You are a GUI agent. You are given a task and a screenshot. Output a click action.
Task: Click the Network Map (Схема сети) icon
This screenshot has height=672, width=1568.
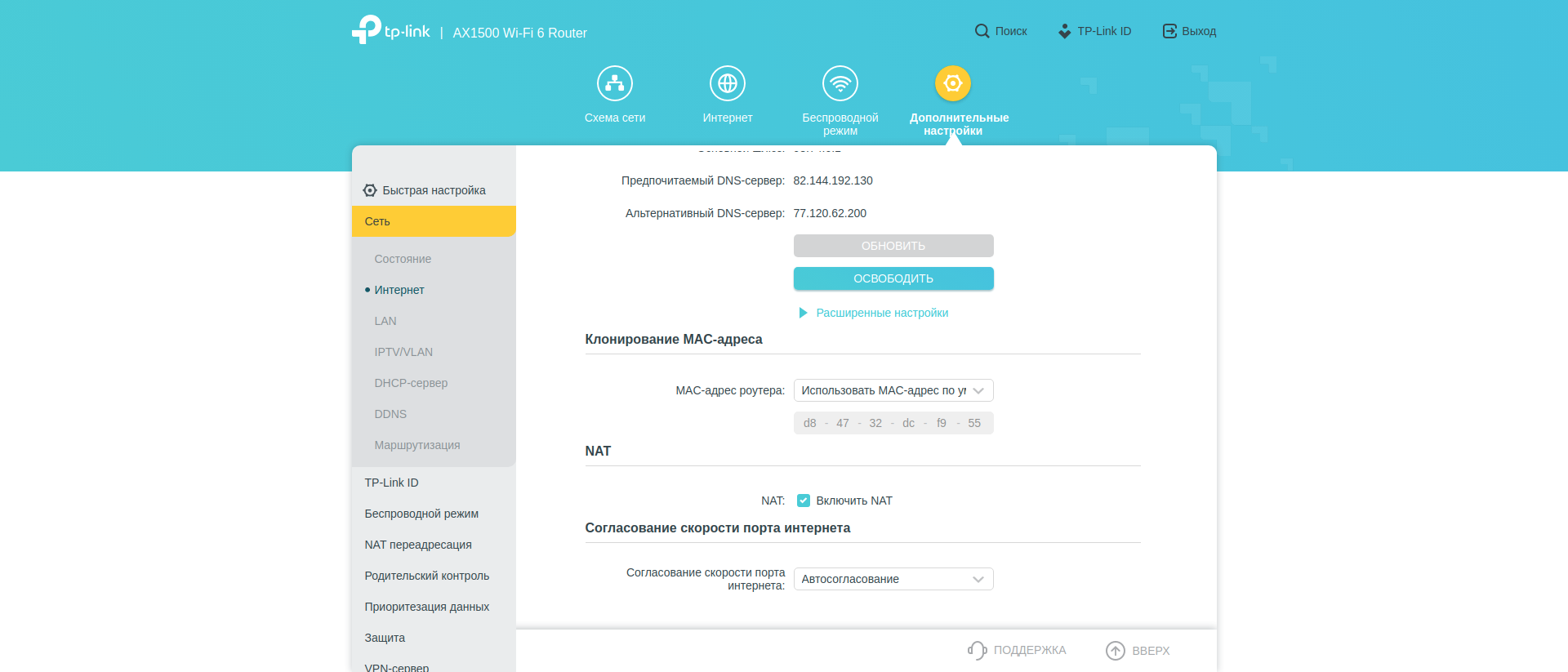(x=614, y=83)
